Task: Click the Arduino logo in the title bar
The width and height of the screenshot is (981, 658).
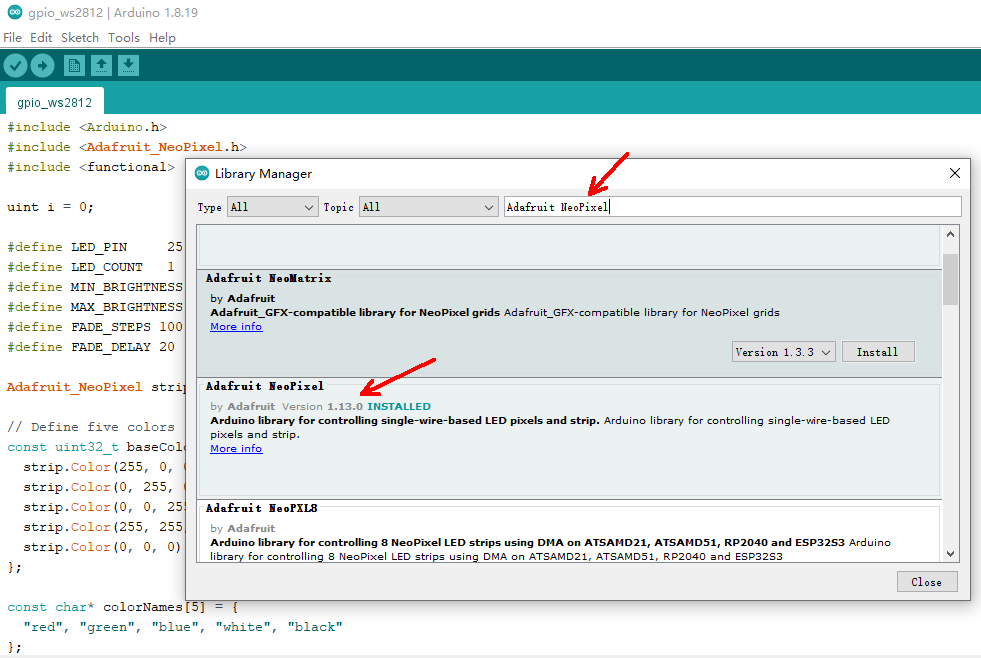Action: pyautogui.click(x=14, y=12)
